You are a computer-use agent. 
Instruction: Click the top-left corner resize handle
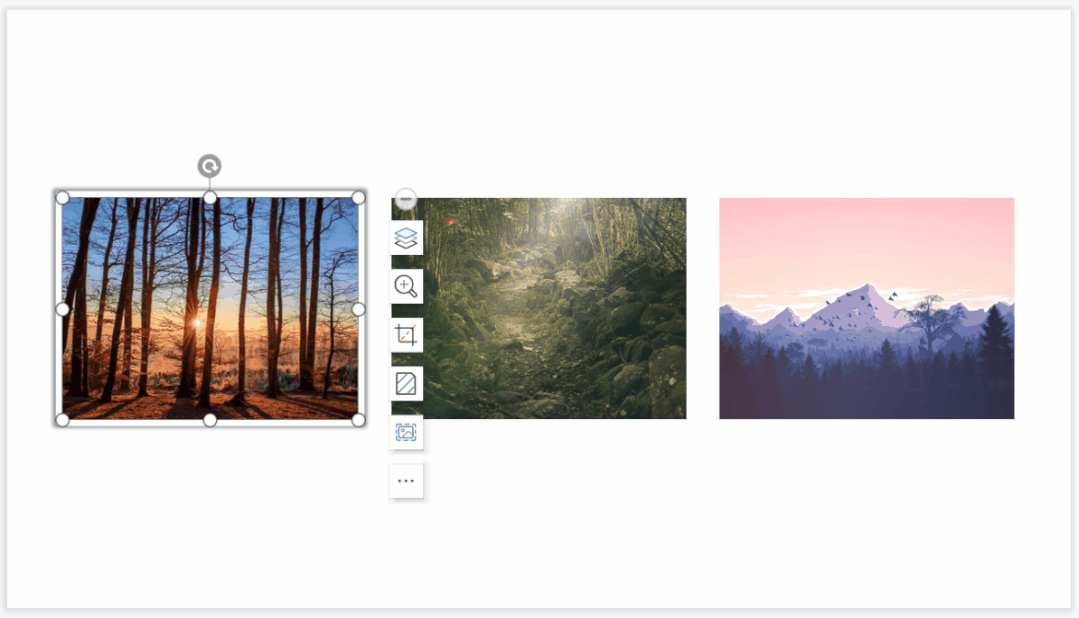(62, 198)
